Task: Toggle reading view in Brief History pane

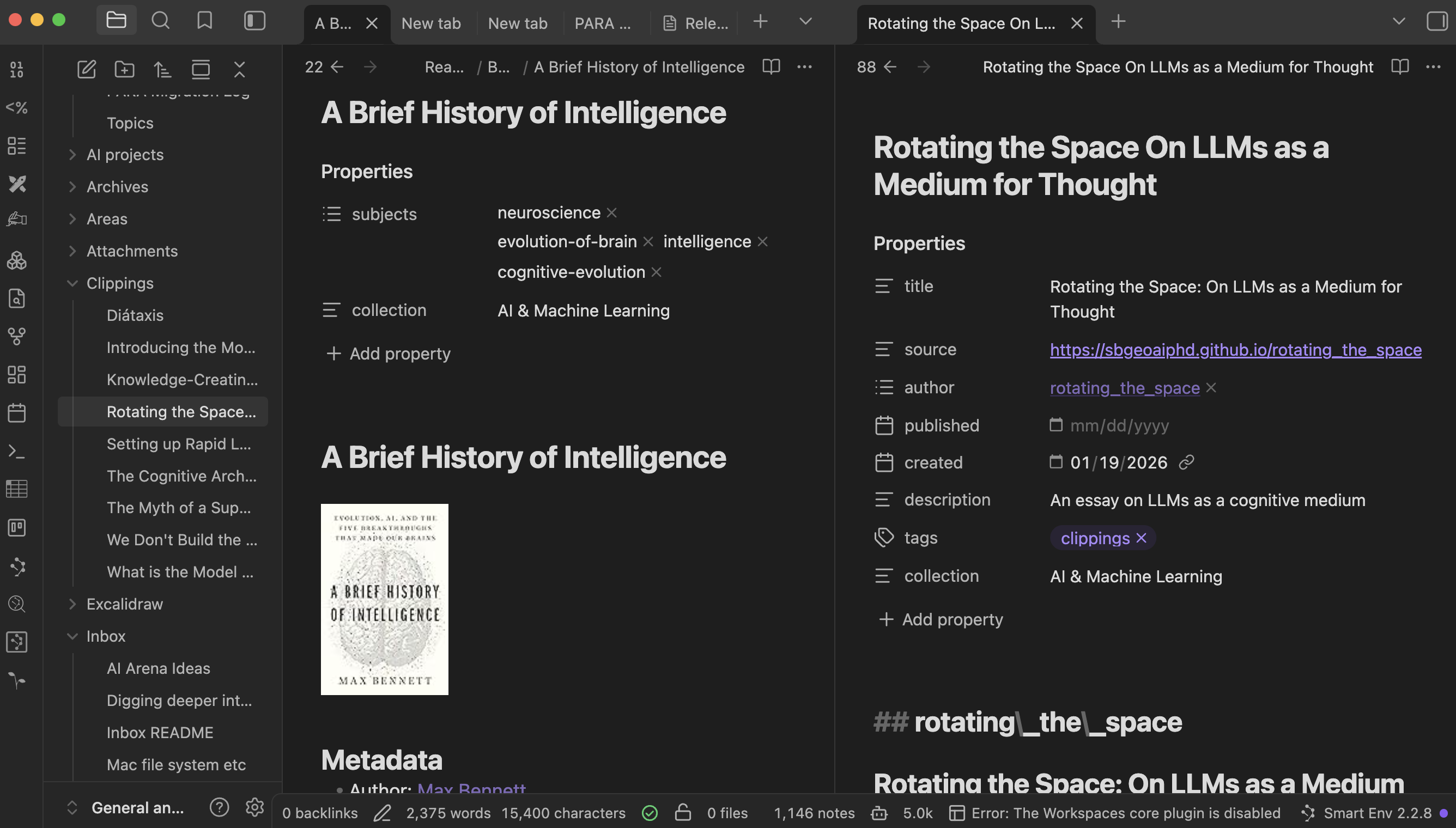Action: click(771, 66)
